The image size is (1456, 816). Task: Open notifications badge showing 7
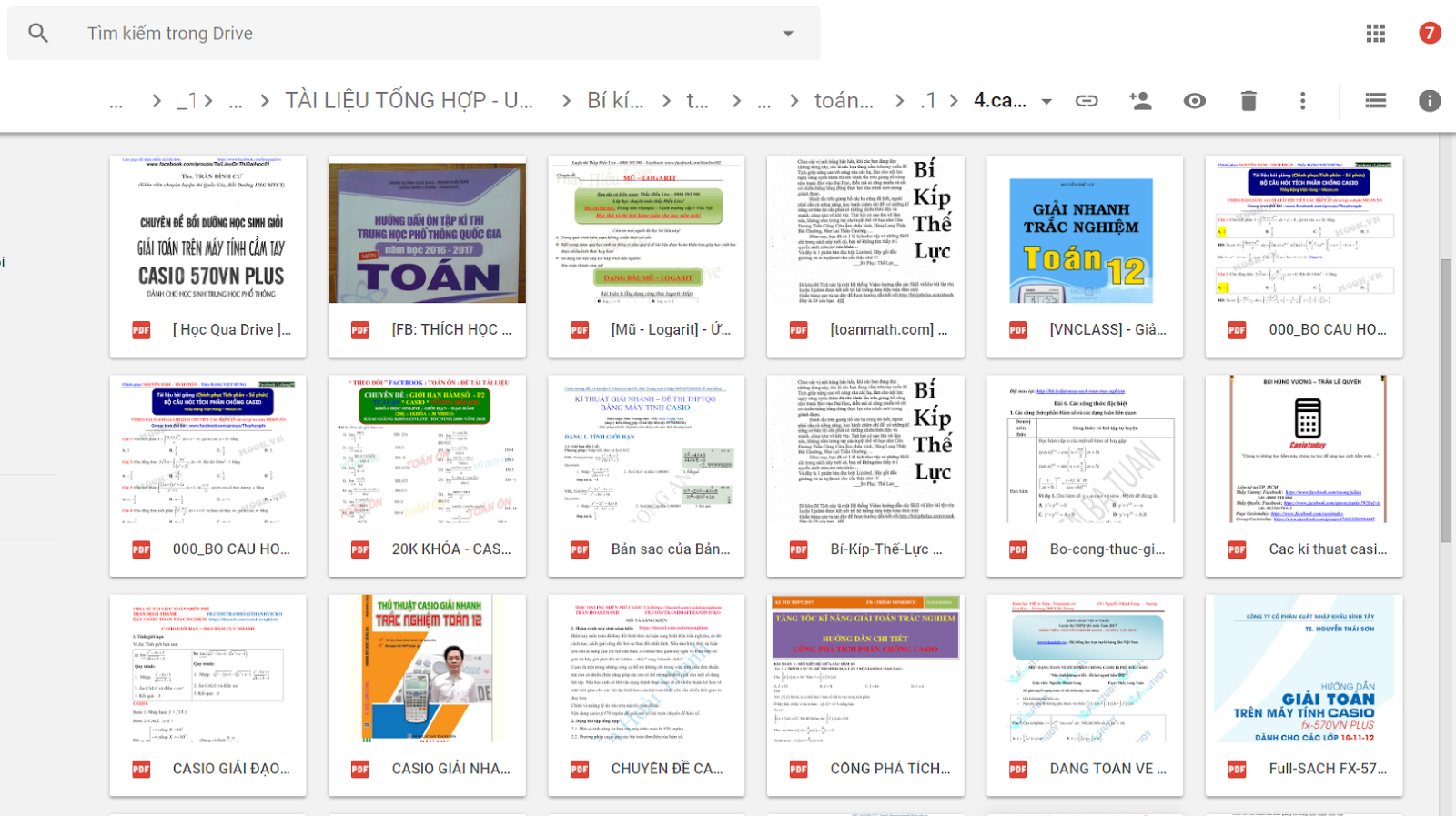point(1430,34)
